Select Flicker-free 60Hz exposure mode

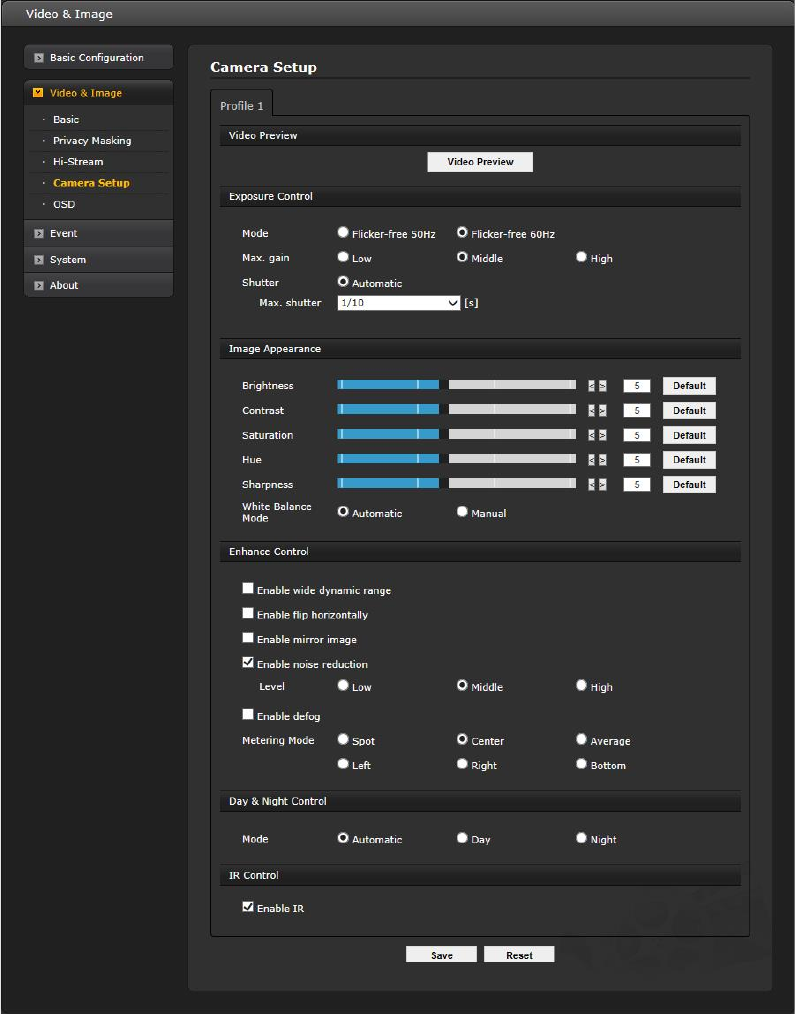462,232
